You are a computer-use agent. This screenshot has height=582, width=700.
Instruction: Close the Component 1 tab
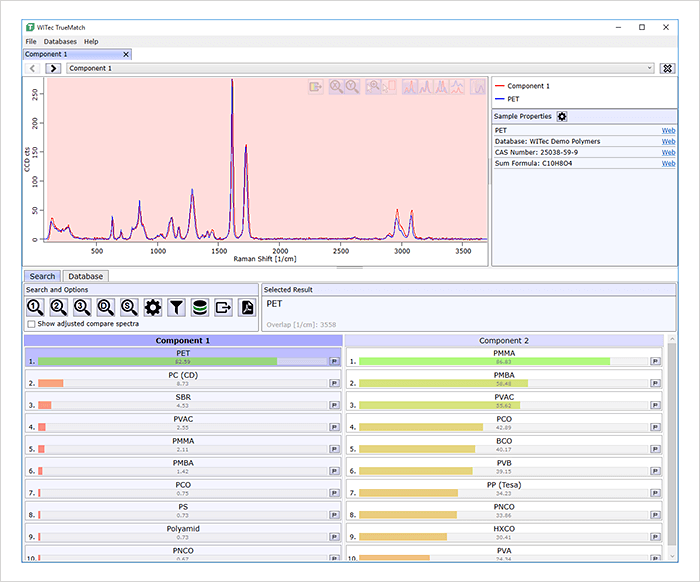coord(126,54)
